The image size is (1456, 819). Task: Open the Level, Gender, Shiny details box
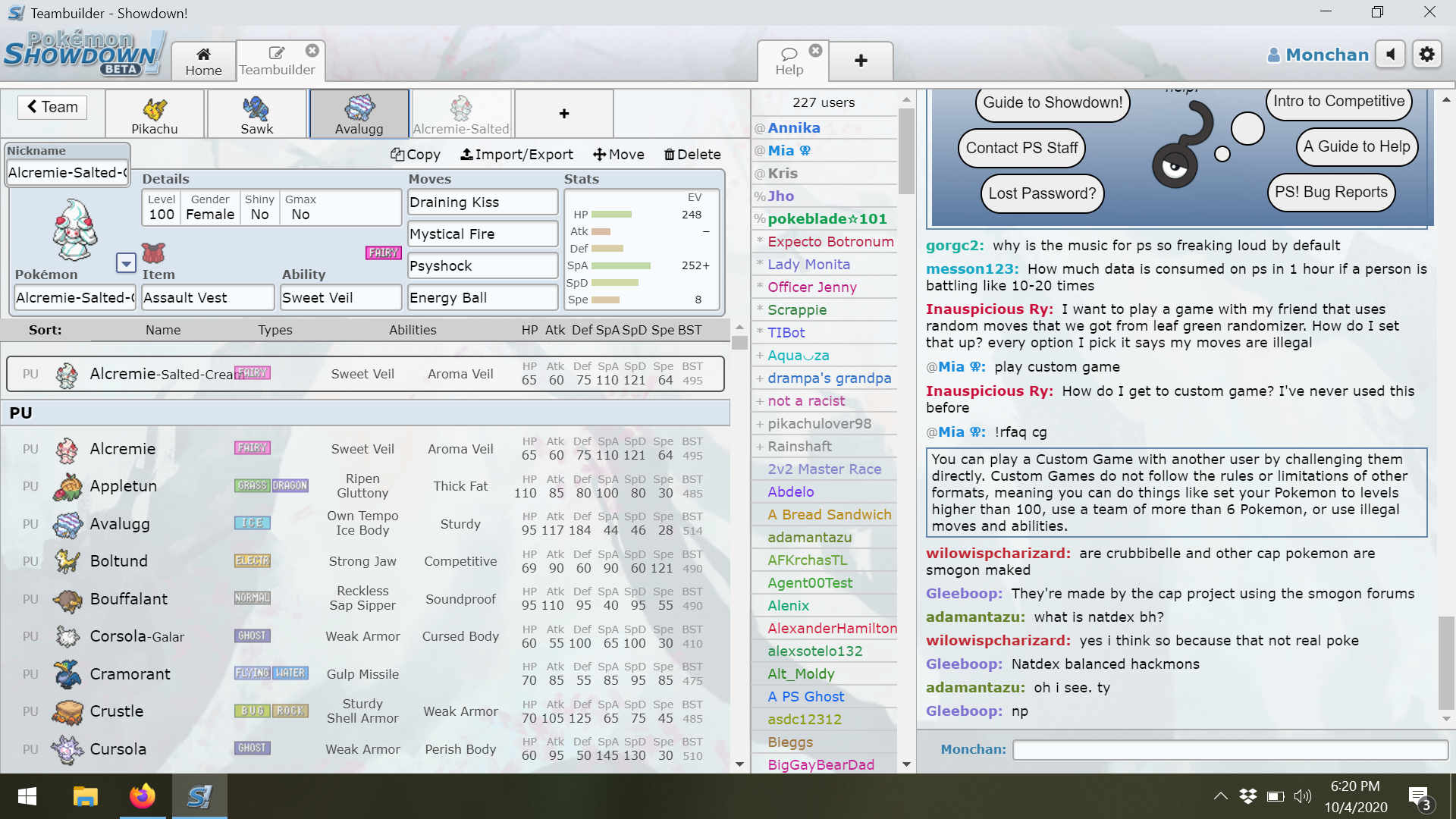tap(271, 207)
